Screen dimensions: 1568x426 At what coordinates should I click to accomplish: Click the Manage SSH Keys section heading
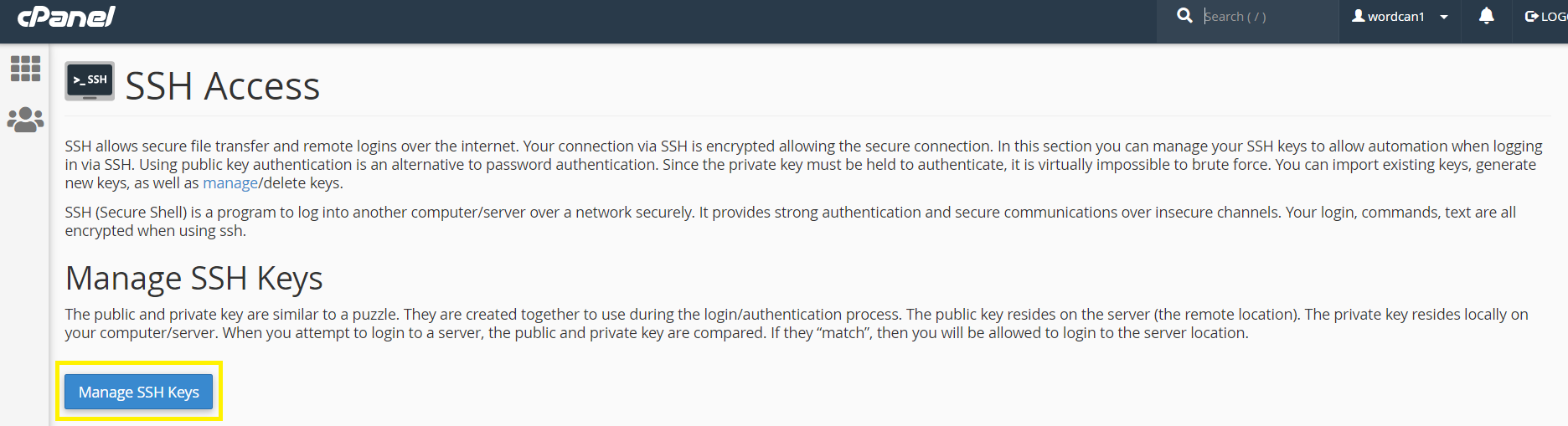[x=194, y=279]
